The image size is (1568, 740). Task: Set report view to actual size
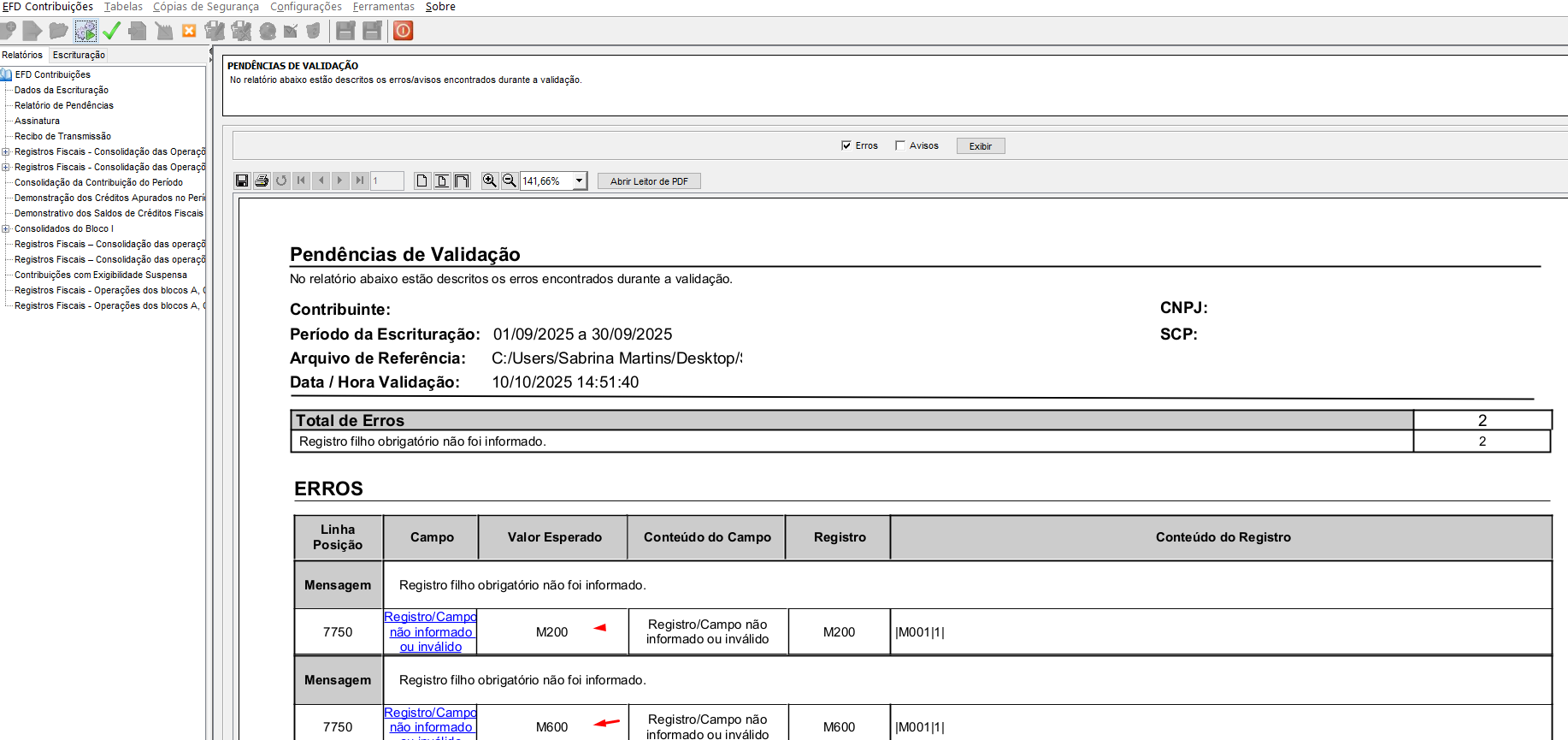[x=422, y=181]
